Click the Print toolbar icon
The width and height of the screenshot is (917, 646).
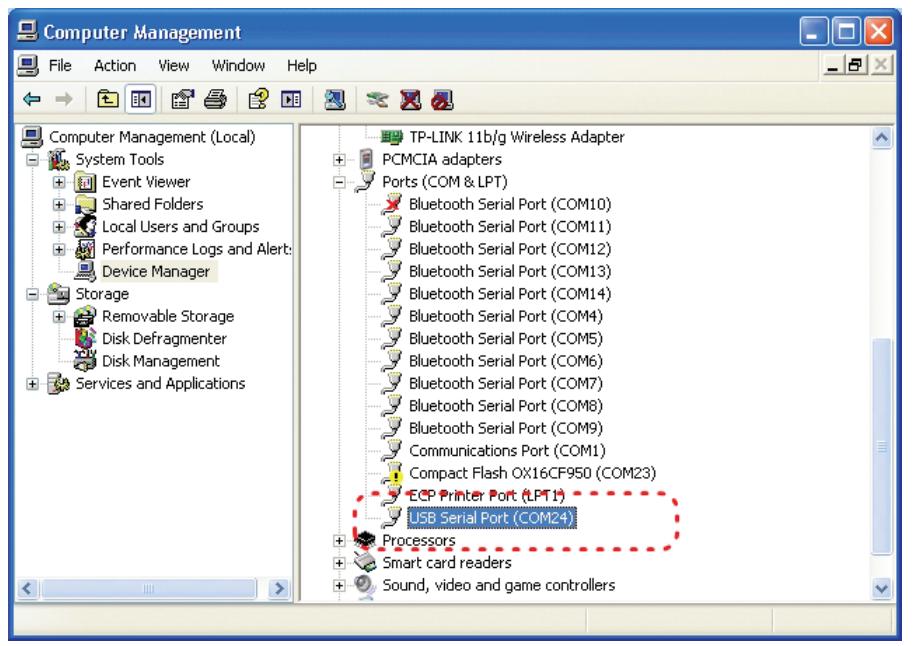215,99
